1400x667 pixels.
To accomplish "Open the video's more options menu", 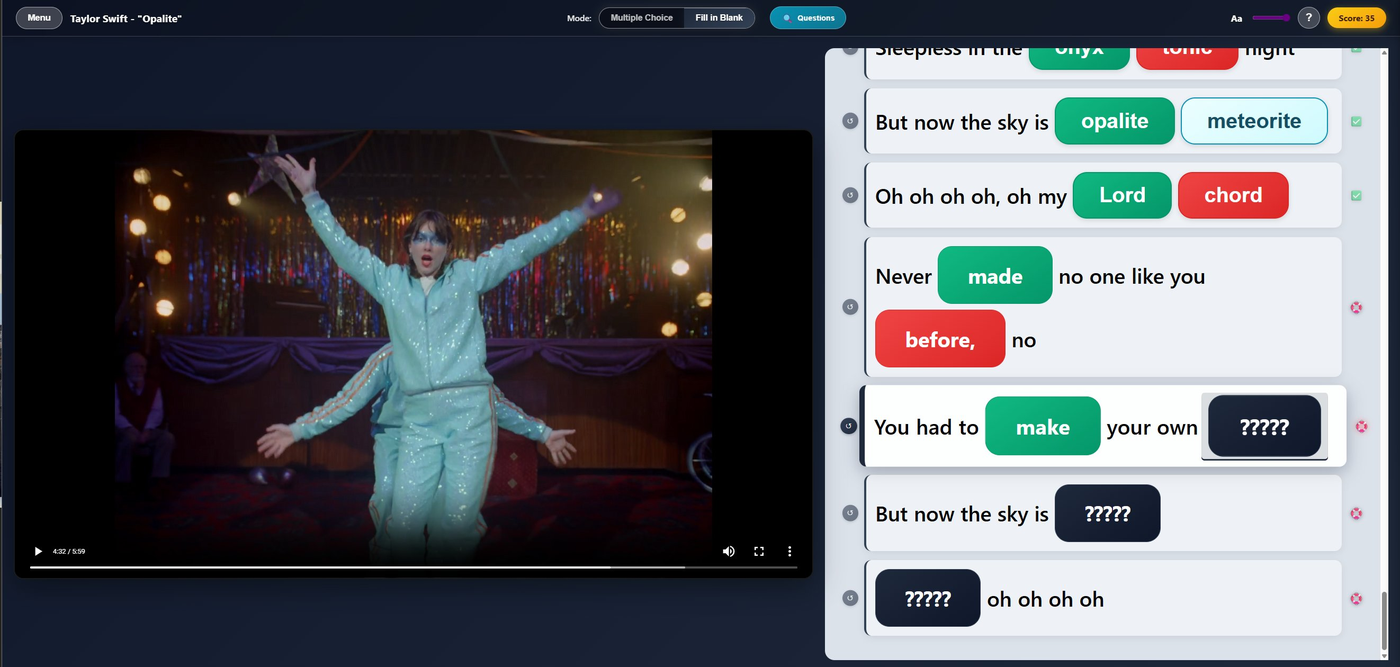I will click(790, 551).
